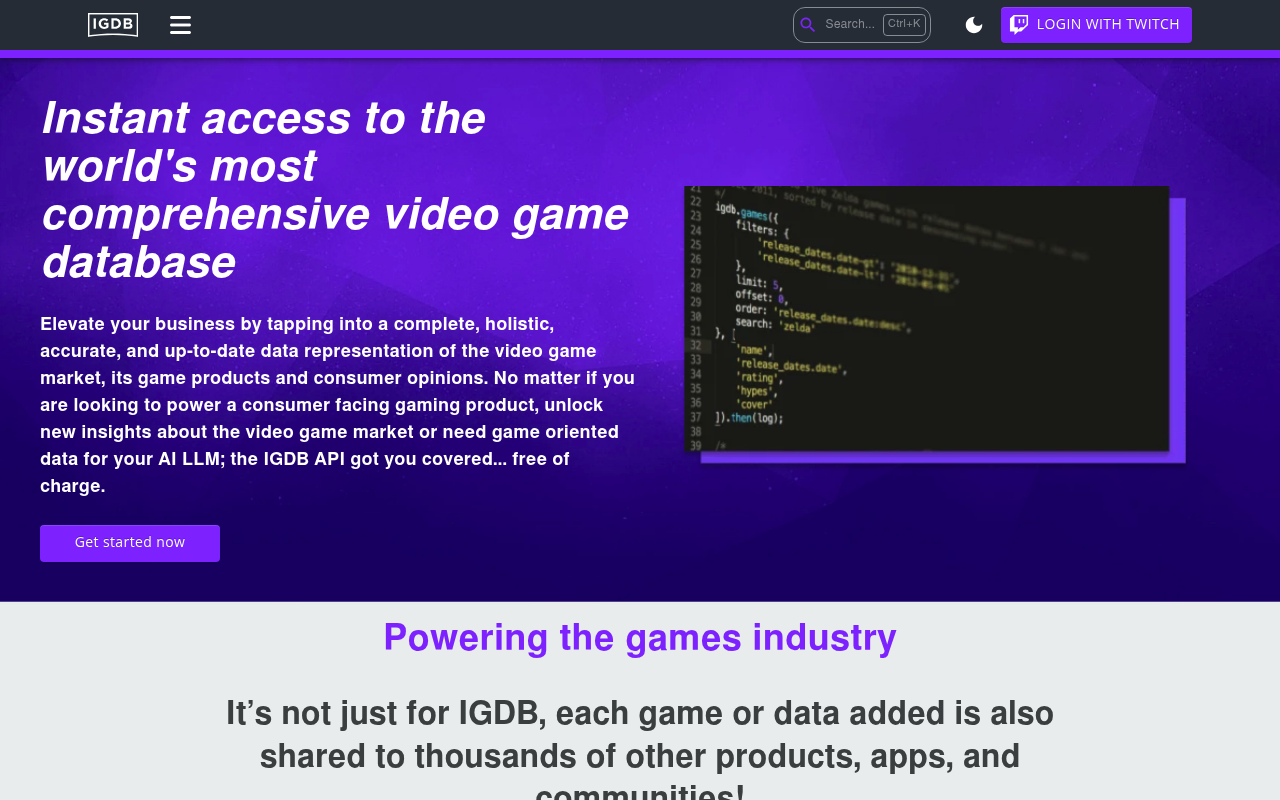Click the magnifying glass search icon
Image resolution: width=1280 pixels, height=800 pixels.
coord(808,25)
